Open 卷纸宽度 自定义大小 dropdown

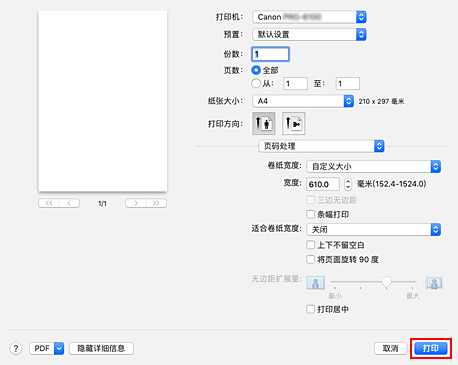[374, 166]
